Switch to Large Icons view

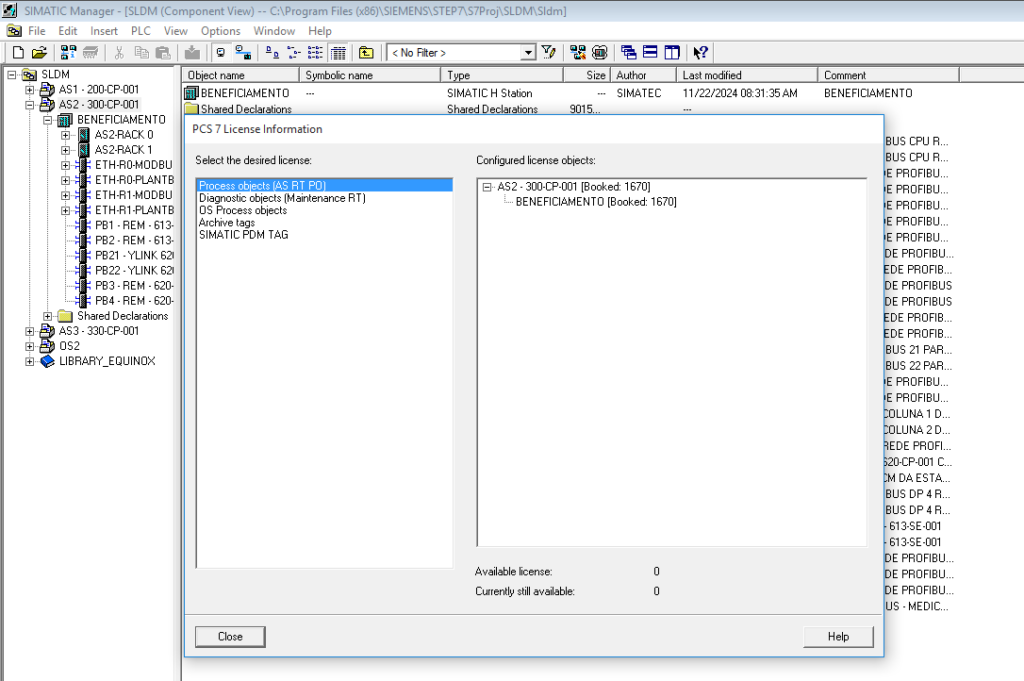pos(272,53)
